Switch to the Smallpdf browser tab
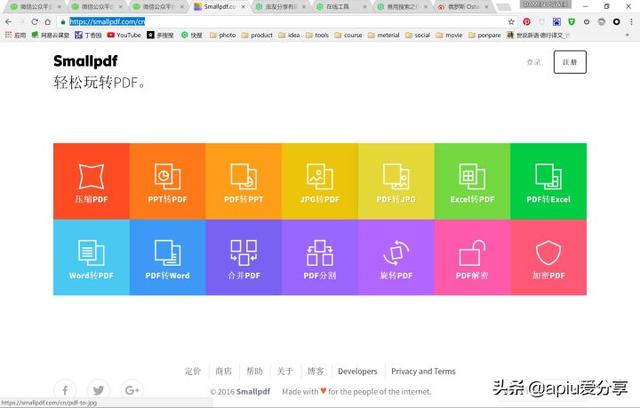This screenshot has width=640, height=408. pos(220,7)
